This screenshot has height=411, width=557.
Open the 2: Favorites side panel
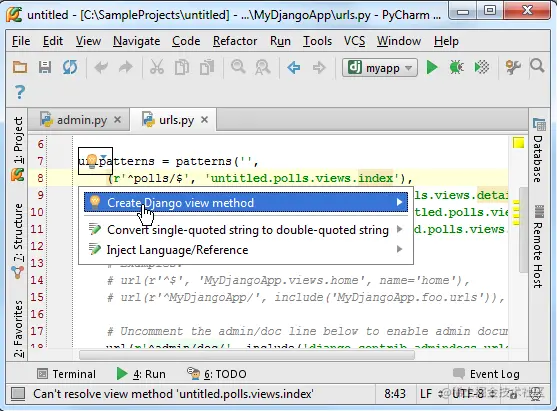point(18,329)
